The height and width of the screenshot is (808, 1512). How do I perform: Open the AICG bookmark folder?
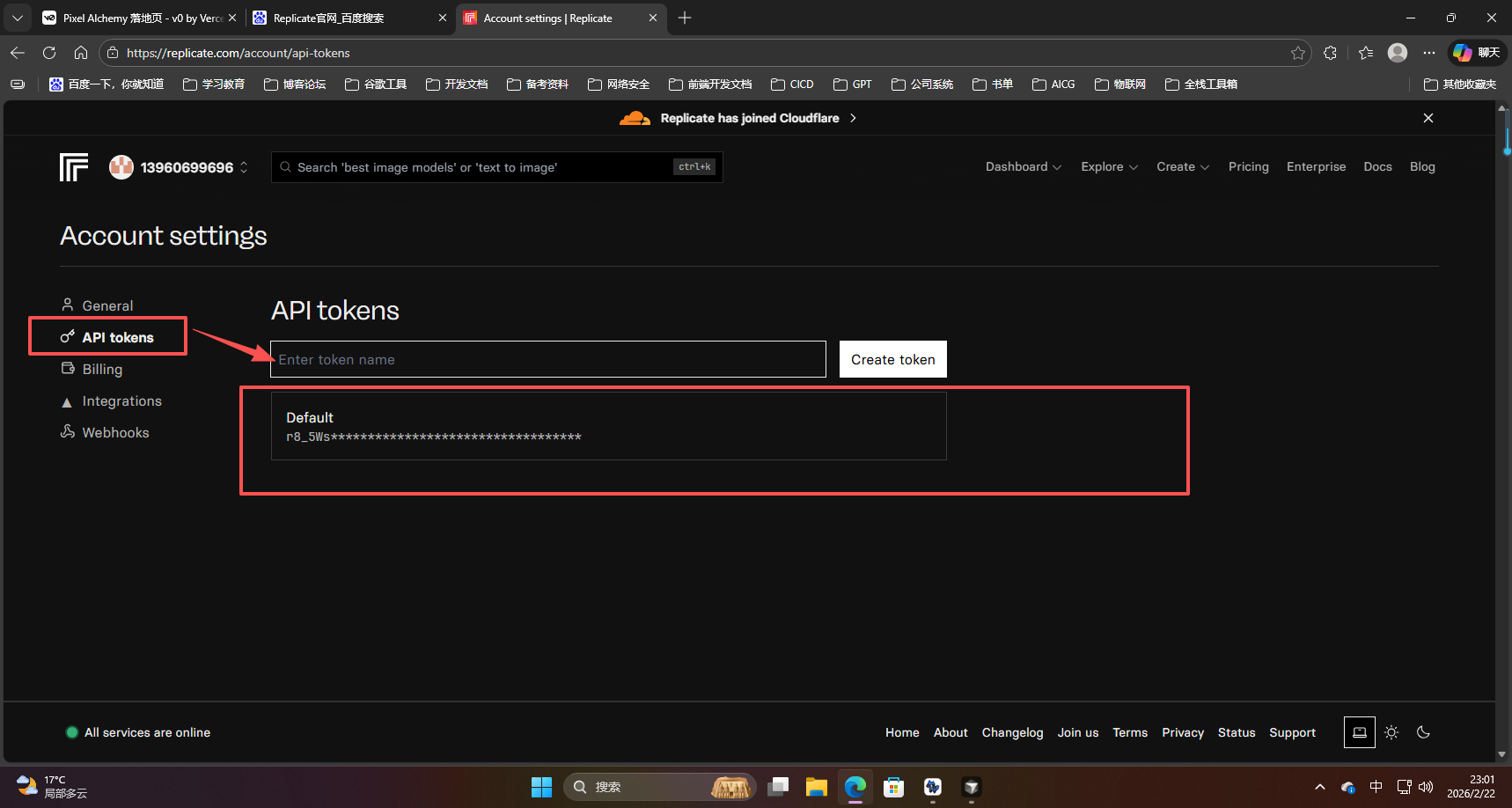[1053, 84]
